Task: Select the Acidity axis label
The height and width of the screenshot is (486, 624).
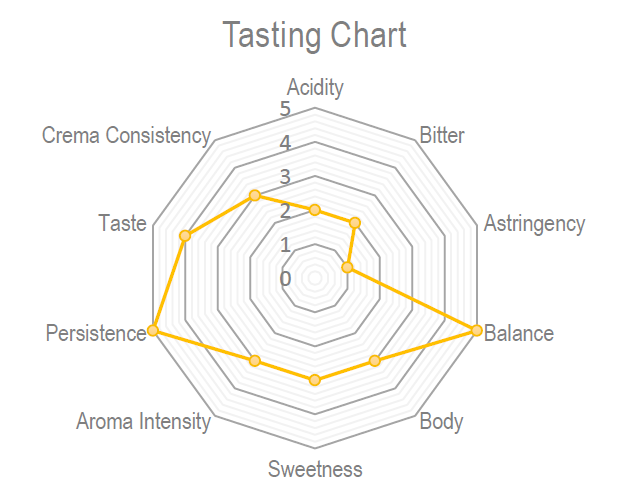Action: (x=315, y=87)
